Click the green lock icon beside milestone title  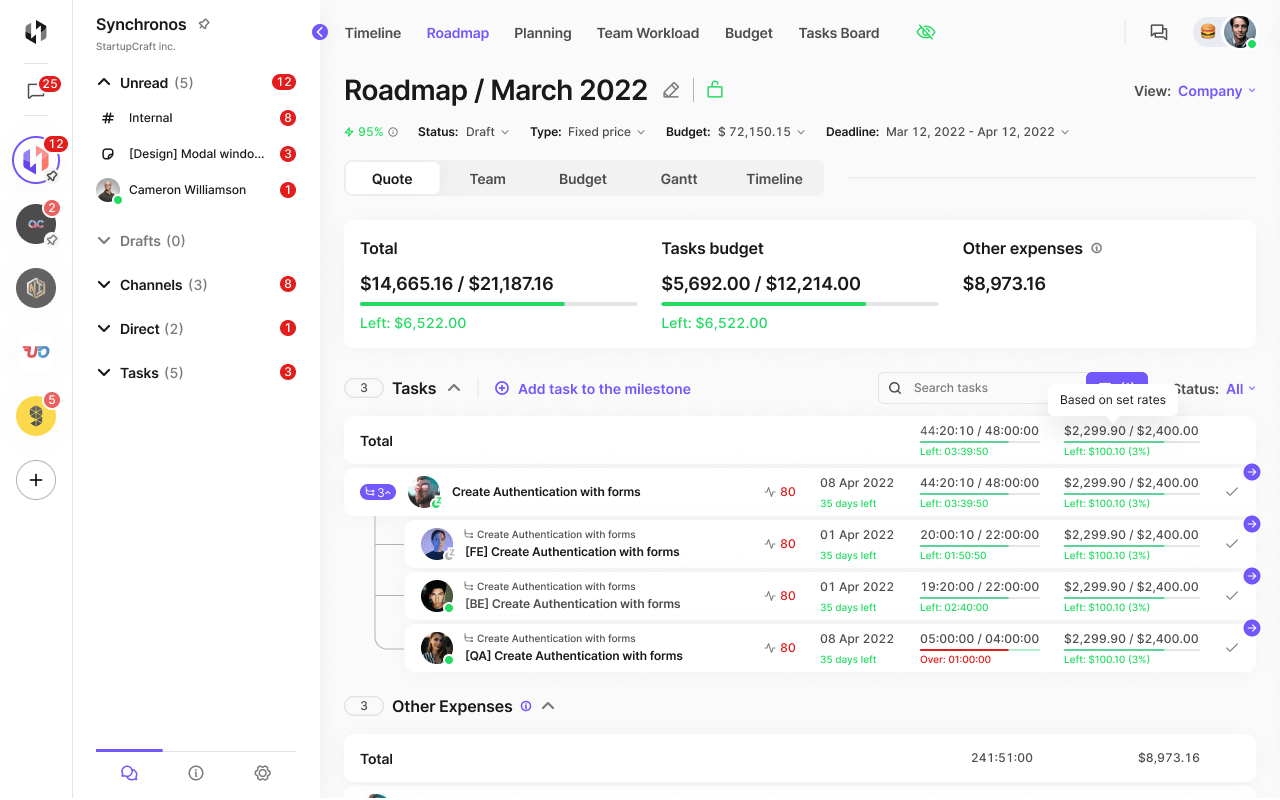(x=715, y=89)
